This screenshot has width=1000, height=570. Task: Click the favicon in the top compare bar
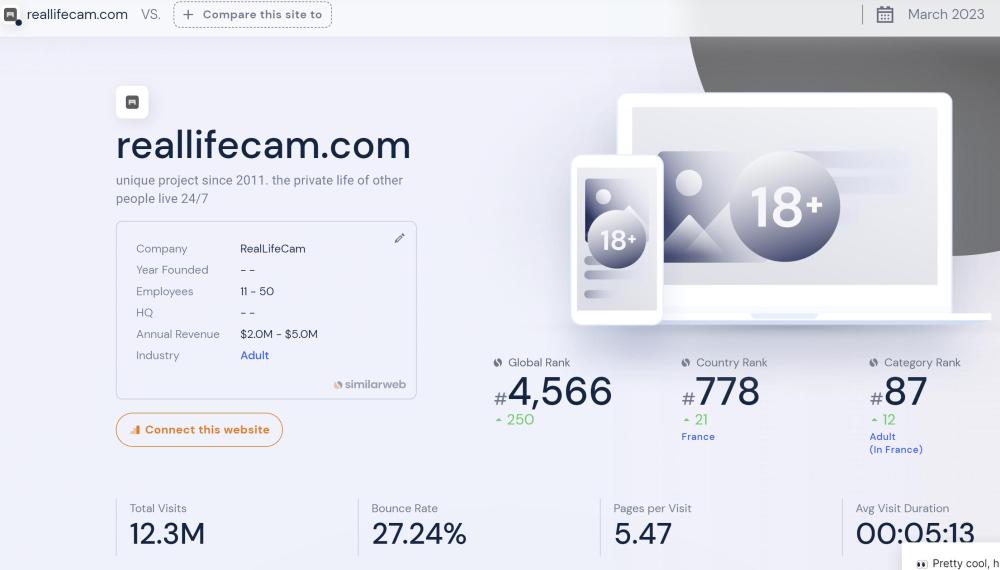point(11,15)
